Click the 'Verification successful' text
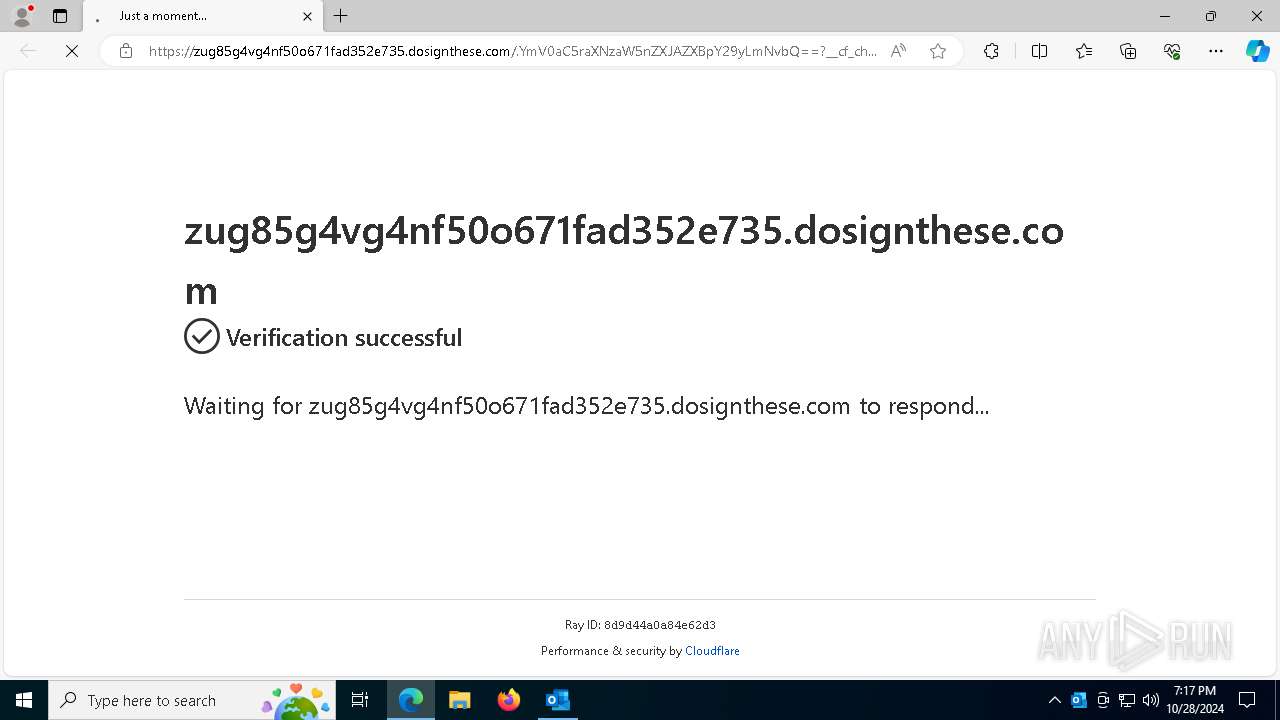The image size is (1280, 720). (x=344, y=338)
